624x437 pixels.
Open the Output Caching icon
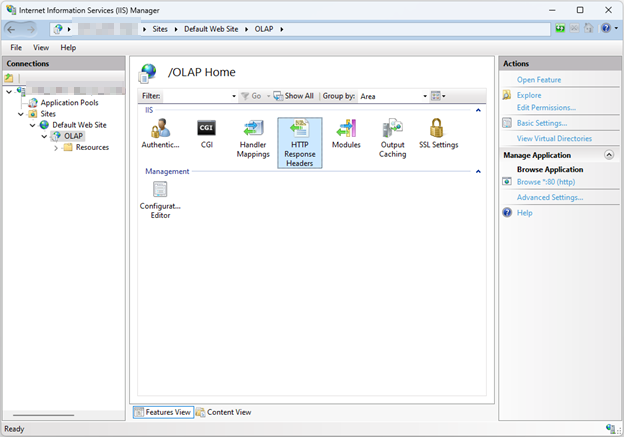(392, 128)
